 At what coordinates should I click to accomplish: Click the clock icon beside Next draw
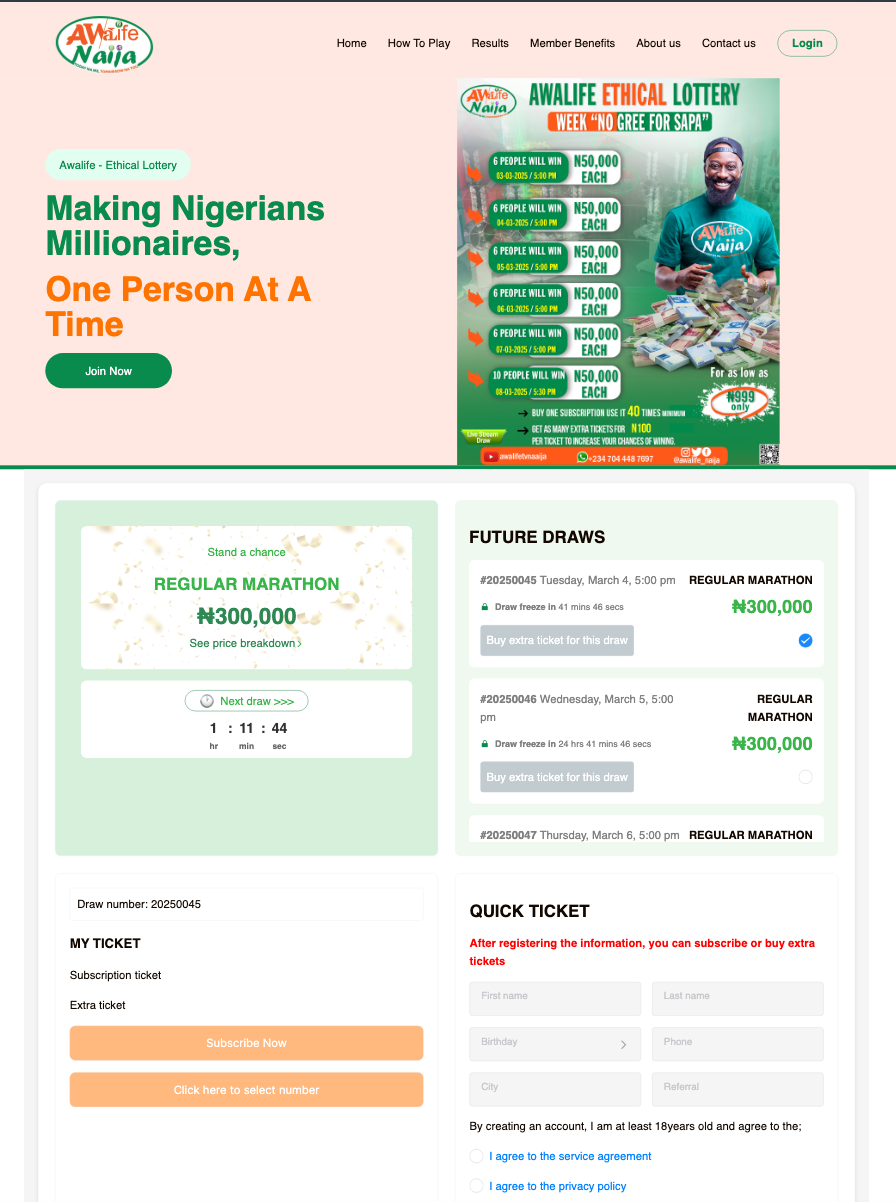coord(207,701)
